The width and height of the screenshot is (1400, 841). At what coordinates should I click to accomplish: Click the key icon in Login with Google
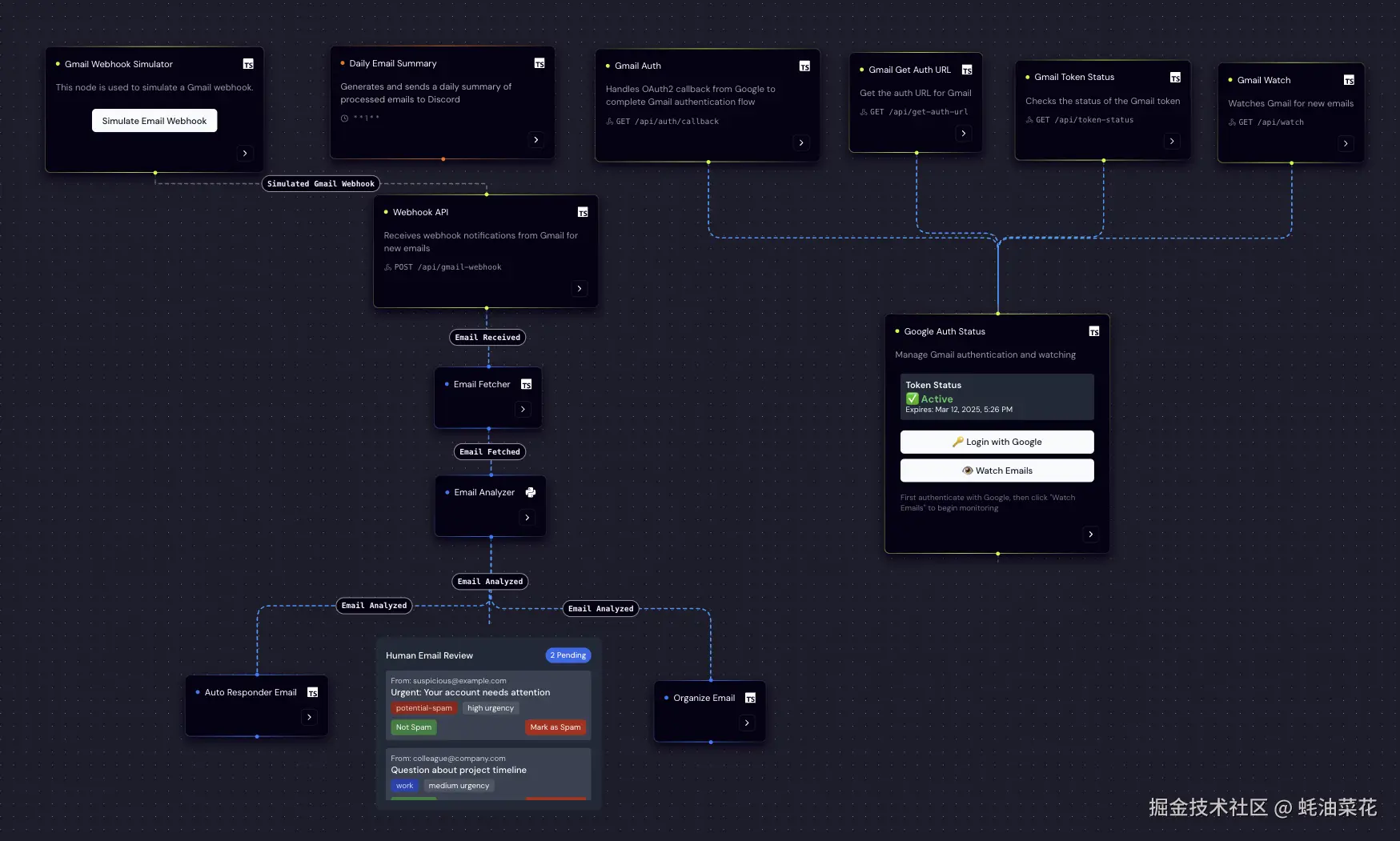[x=959, y=442]
